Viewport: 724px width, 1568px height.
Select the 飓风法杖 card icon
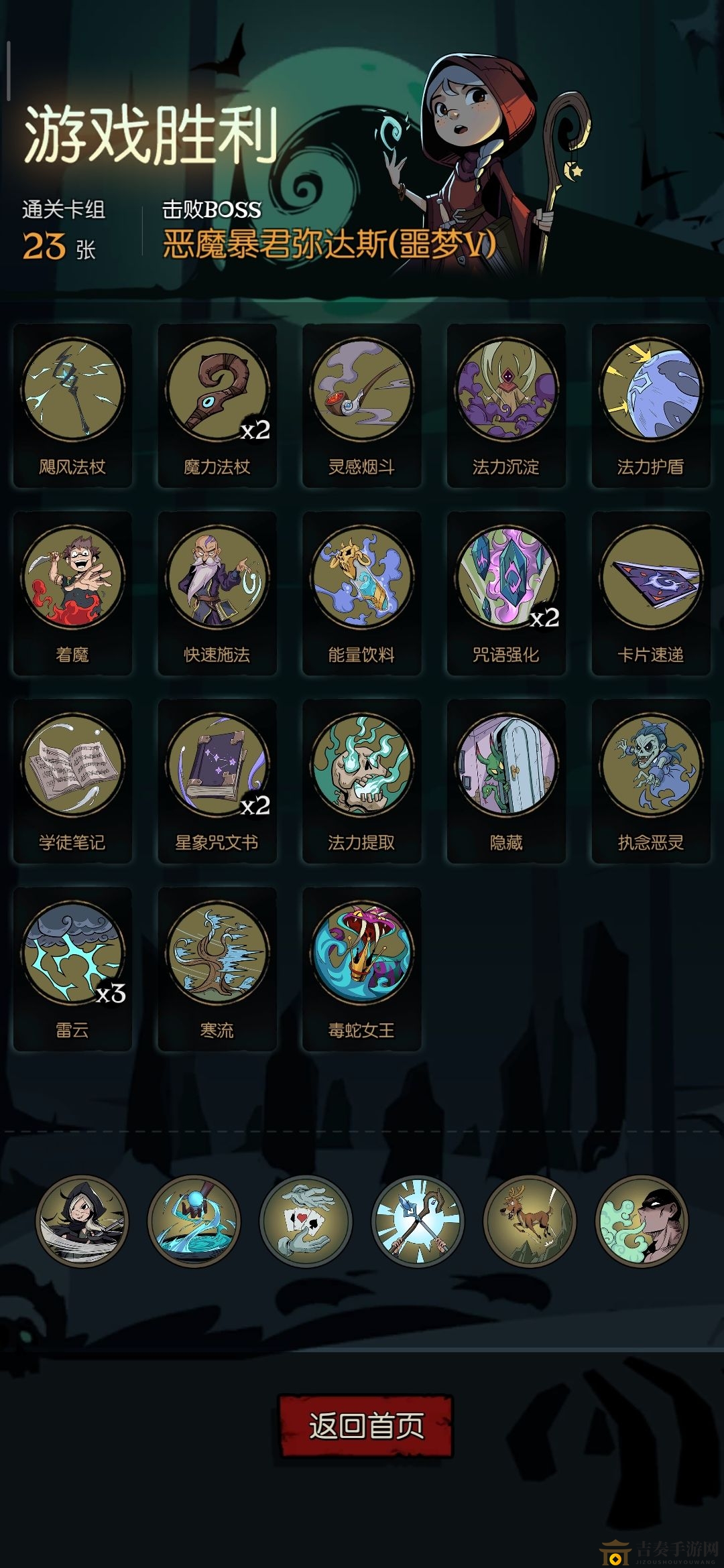pyautogui.click(x=72, y=405)
